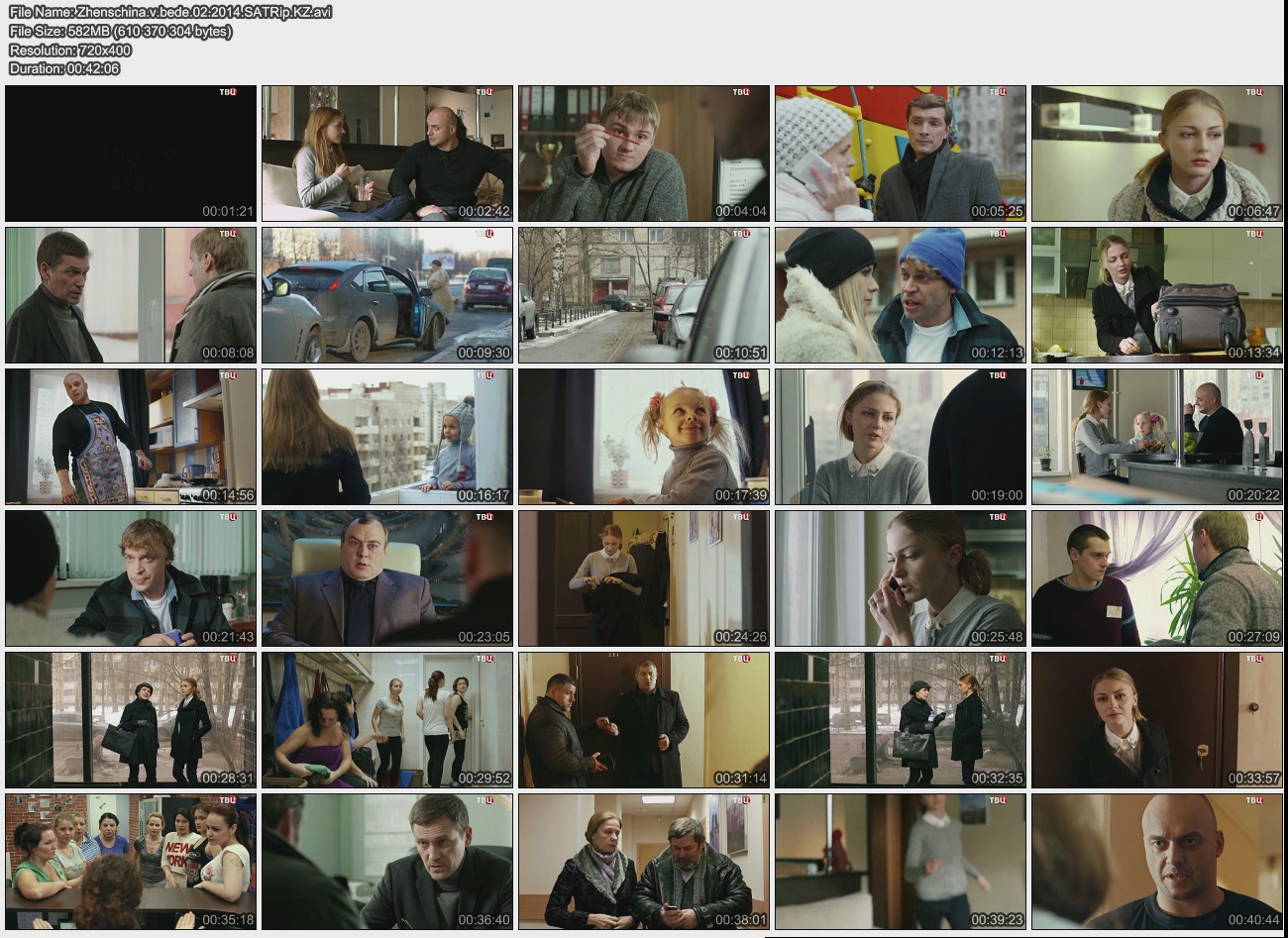Click the Duration 00:42:06 text

(64, 68)
